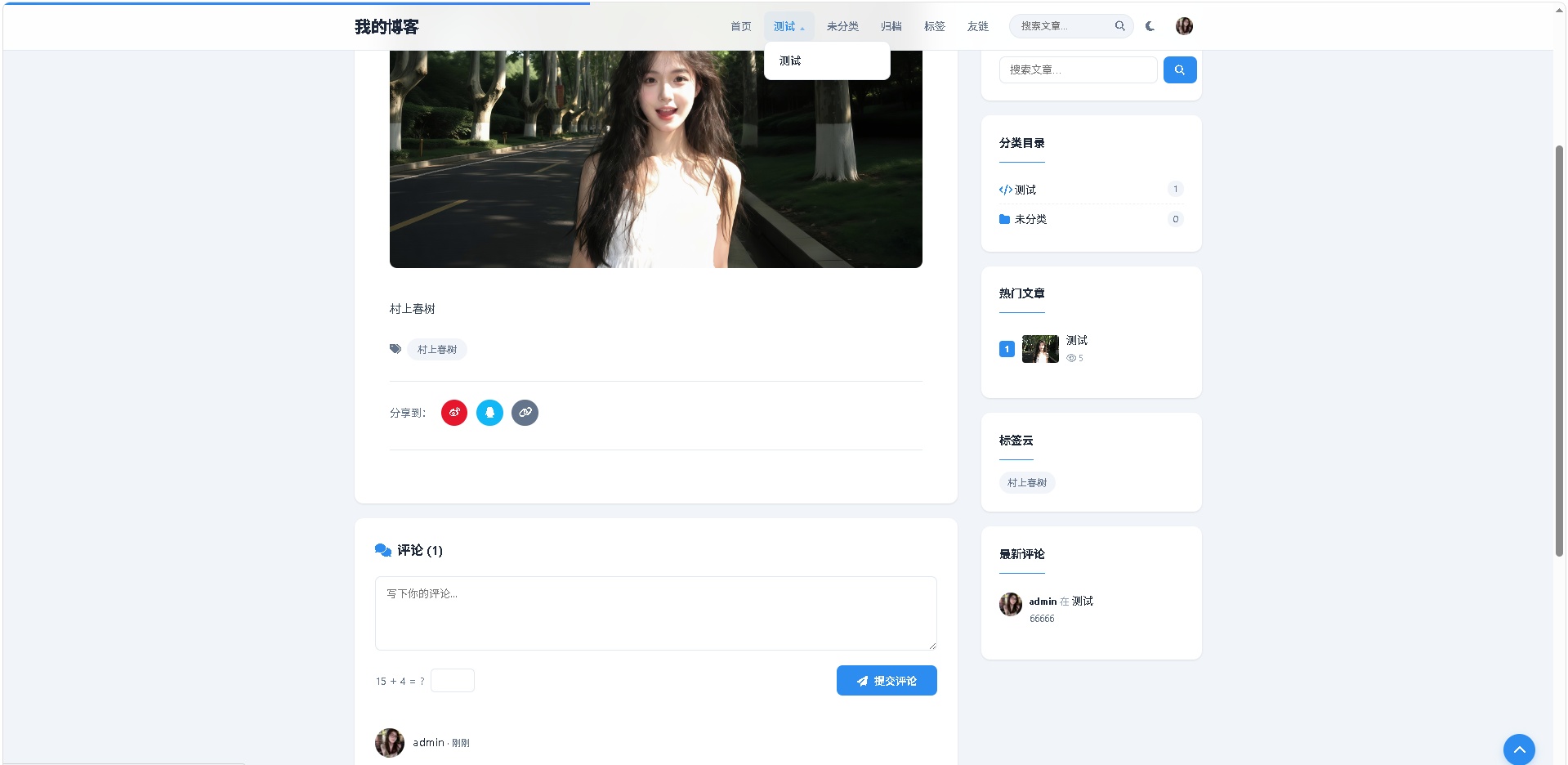Open the 测试 category in sidebar

pos(1025,190)
